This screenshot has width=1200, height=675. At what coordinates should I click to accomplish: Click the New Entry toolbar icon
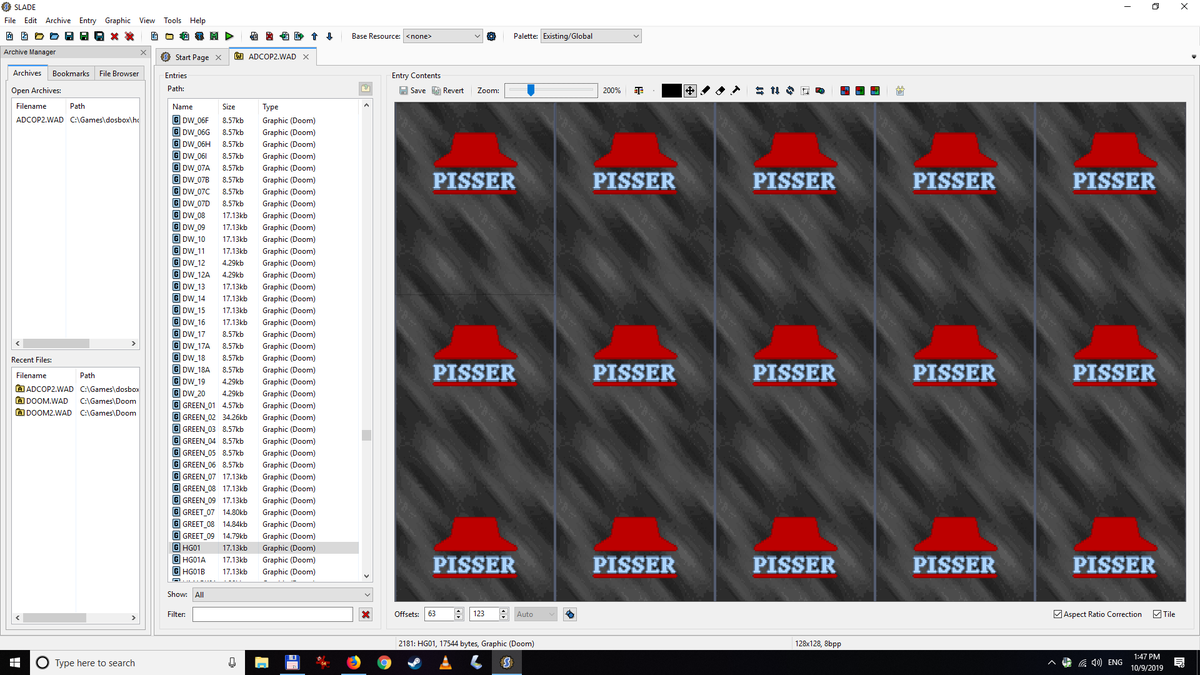(154, 36)
